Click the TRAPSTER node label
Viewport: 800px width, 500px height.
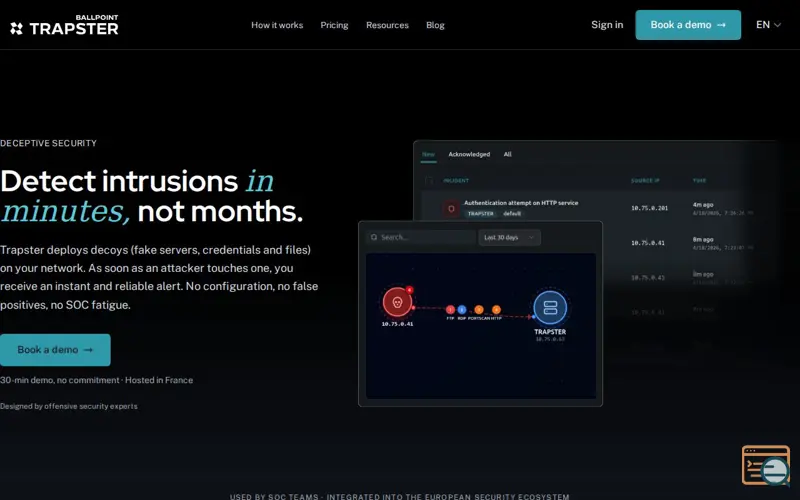(550, 332)
